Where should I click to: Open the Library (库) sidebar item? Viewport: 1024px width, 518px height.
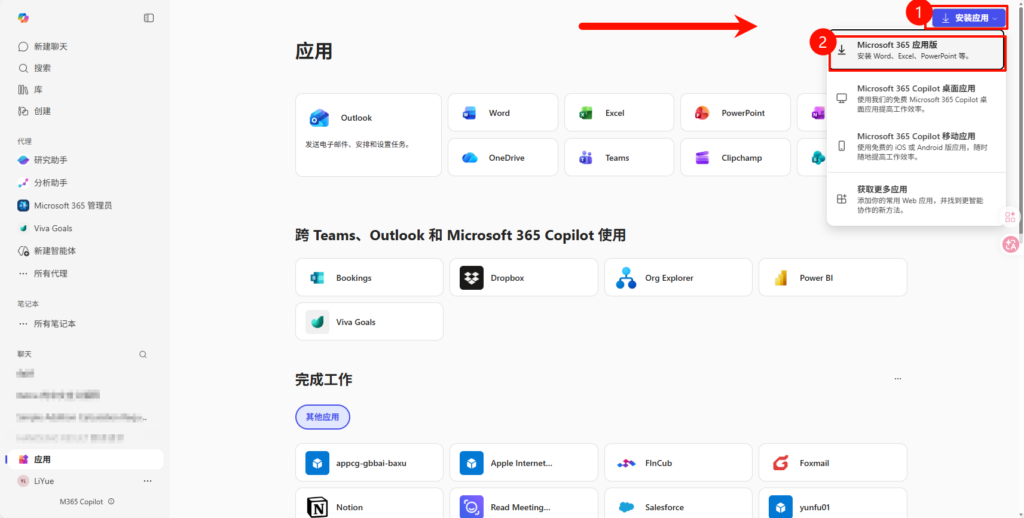point(37,90)
